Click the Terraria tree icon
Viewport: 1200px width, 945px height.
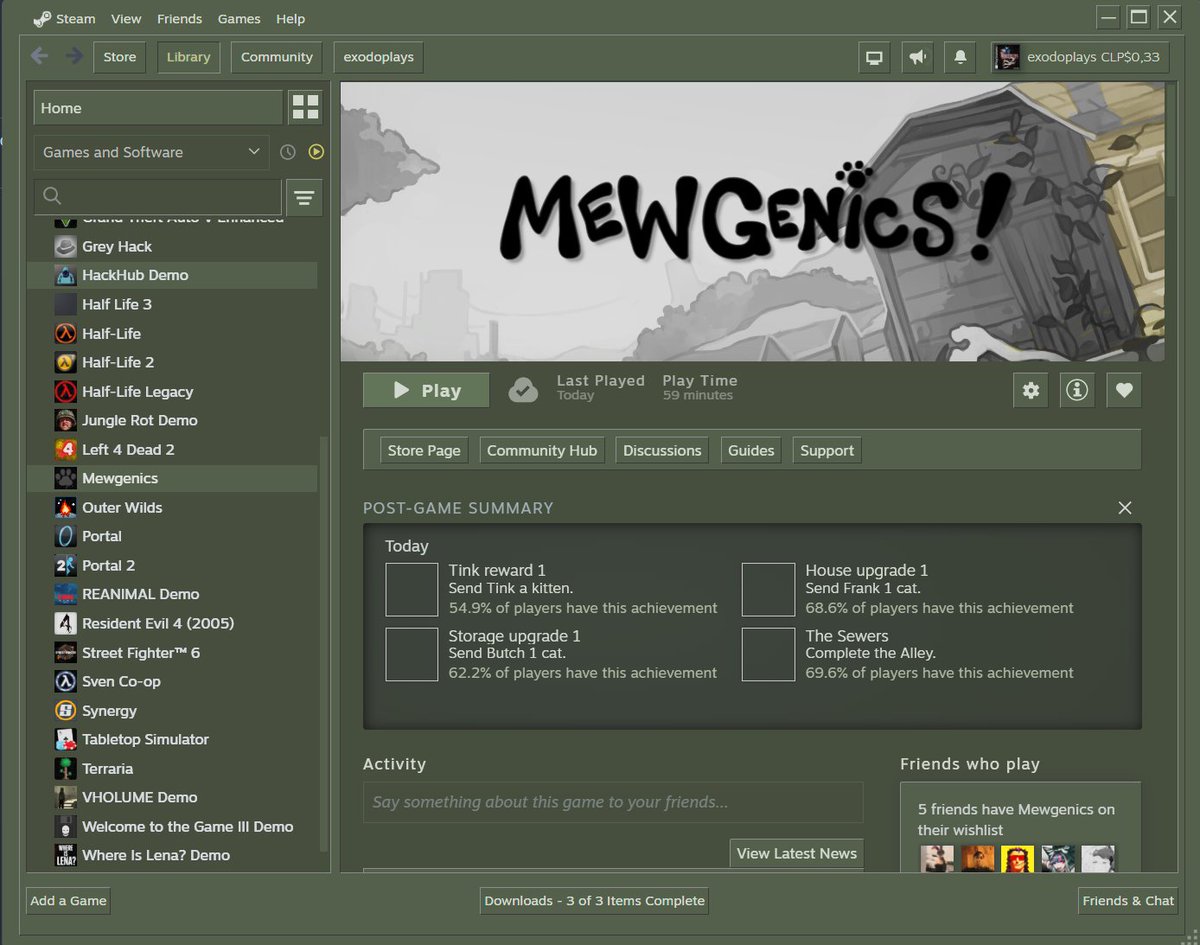click(x=65, y=768)
